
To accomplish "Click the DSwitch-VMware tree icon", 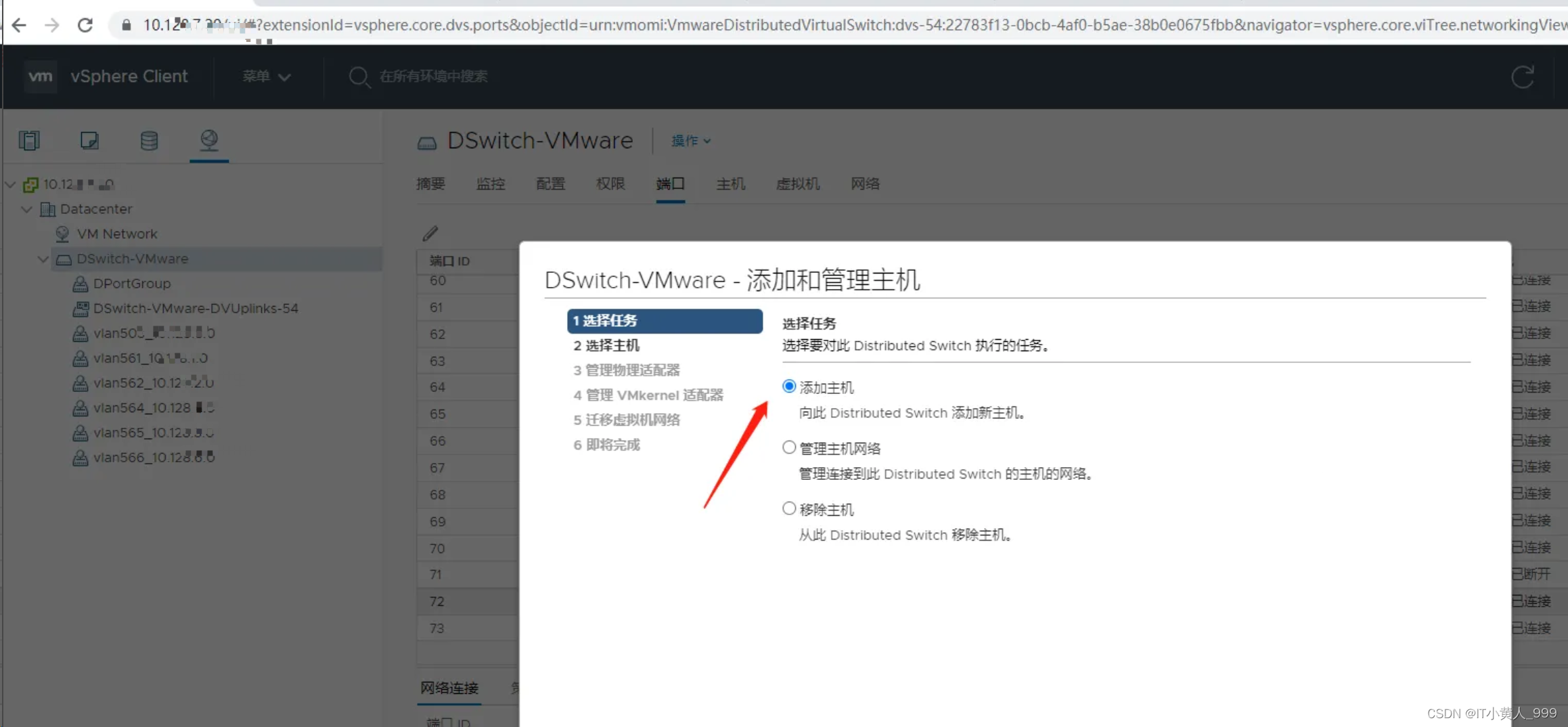I will click(x=64, y=259).
